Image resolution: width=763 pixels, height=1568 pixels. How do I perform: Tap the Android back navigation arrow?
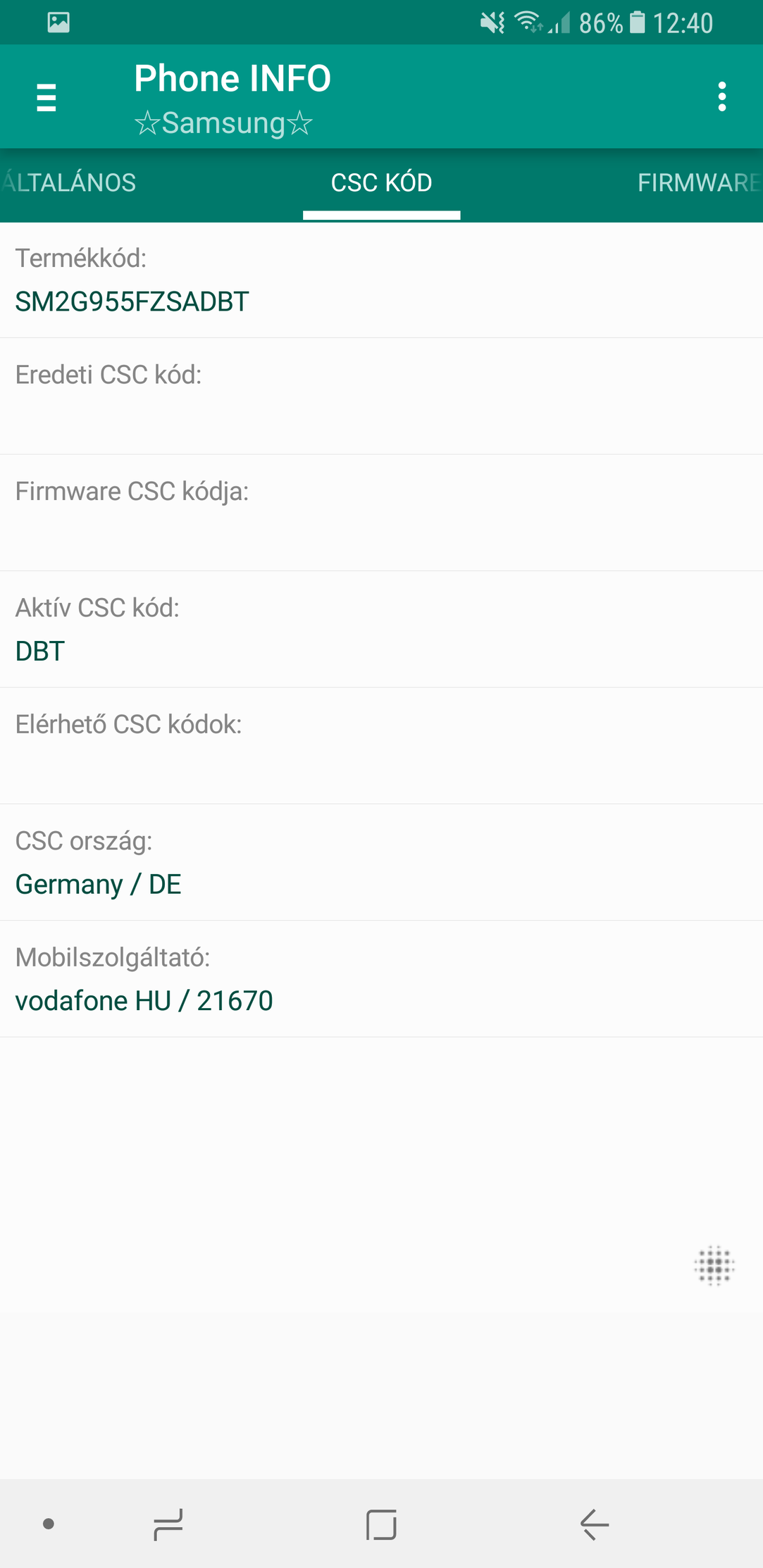click(594, 1524)
